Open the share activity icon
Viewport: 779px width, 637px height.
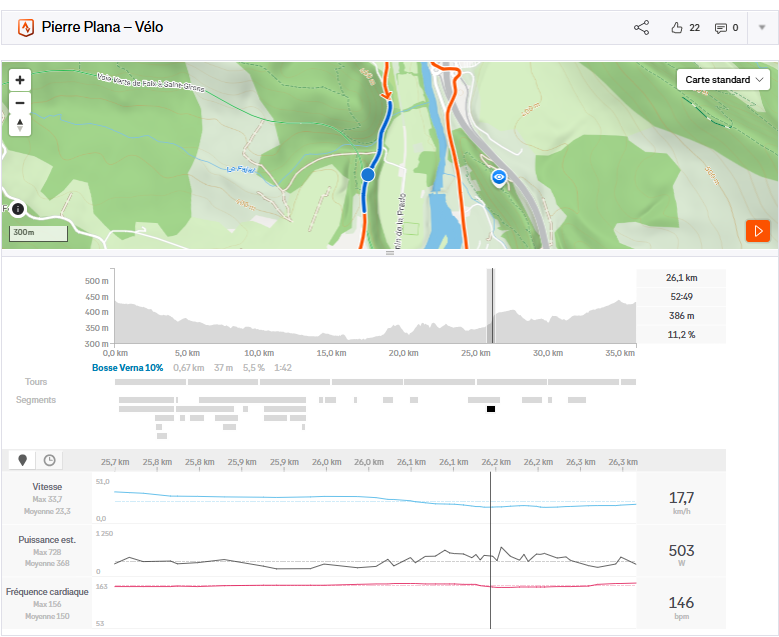coord(641,27)
